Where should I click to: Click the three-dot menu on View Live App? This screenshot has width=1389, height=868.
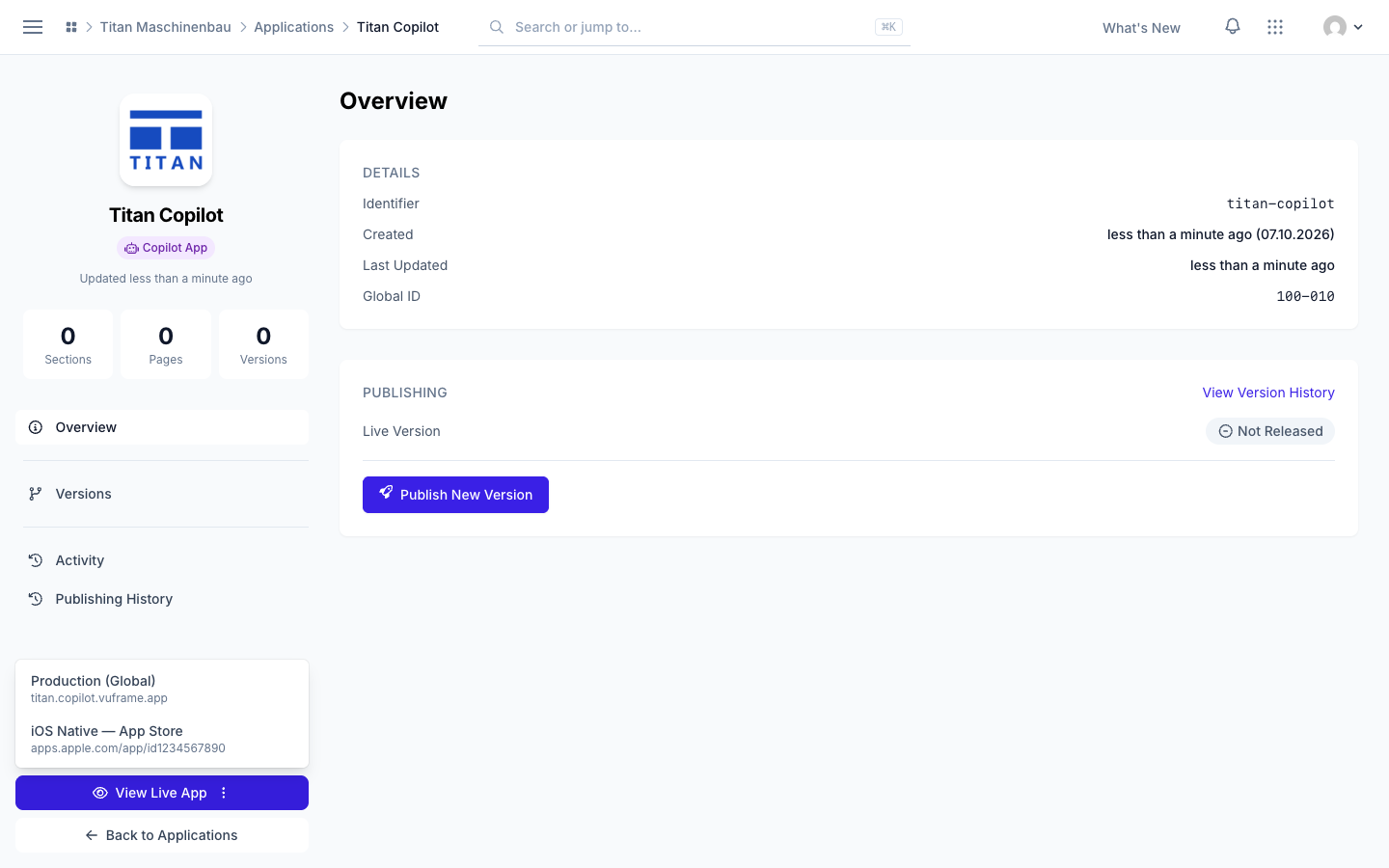point(224,793)
